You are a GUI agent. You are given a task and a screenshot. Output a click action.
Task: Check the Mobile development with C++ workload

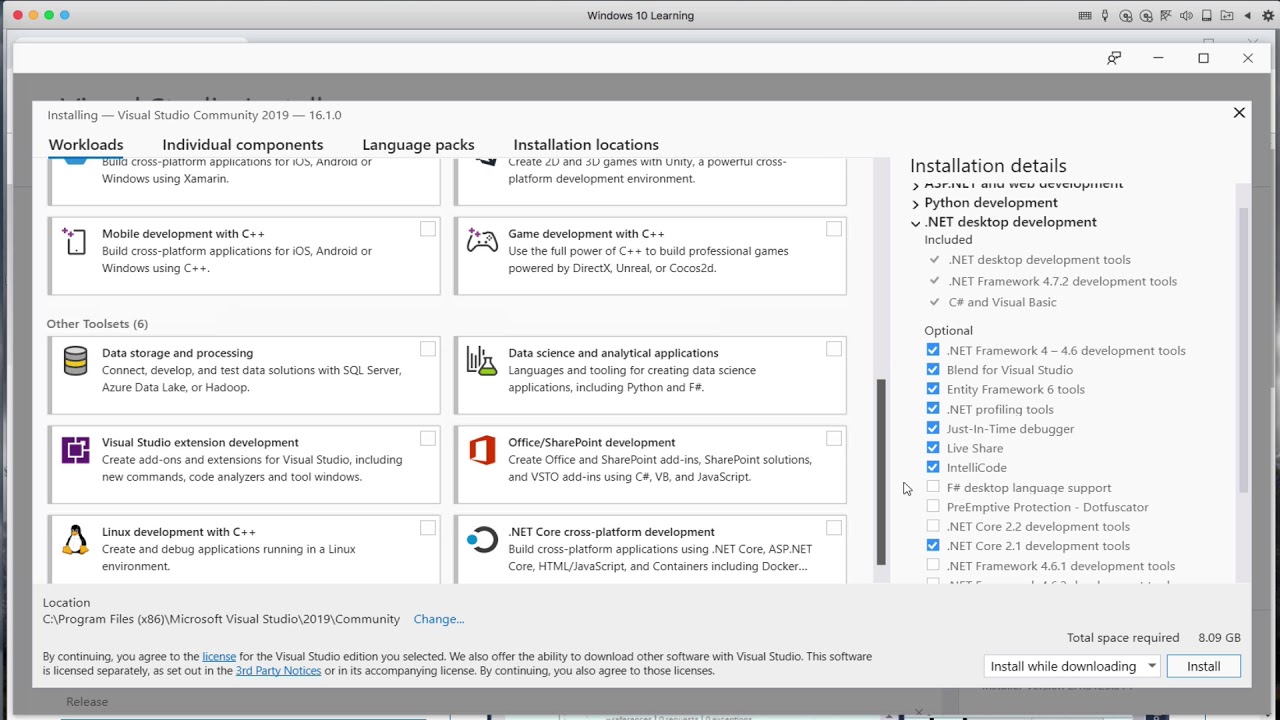(x=428, y=229)
